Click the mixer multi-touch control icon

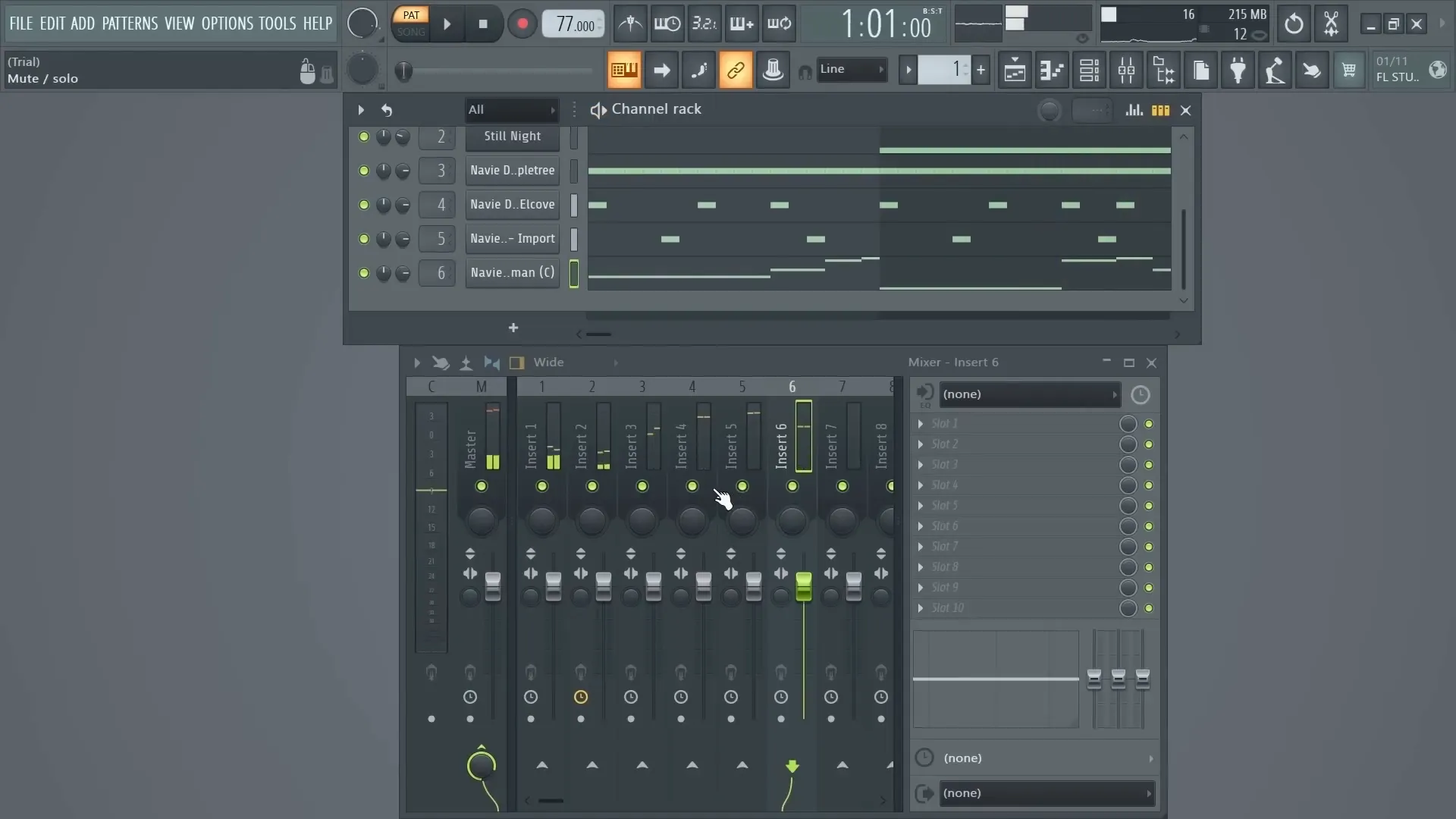coord(441,362)
